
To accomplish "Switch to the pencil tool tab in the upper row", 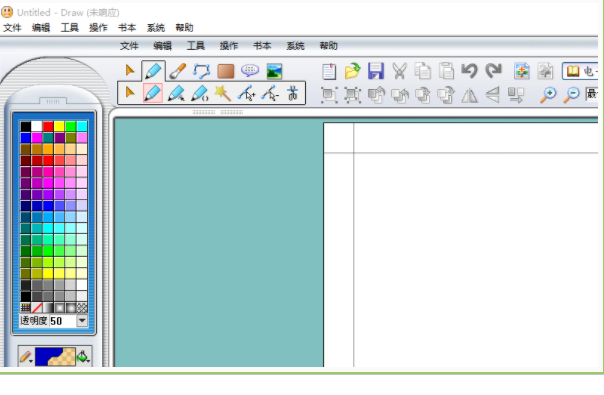I will (153, 71).
